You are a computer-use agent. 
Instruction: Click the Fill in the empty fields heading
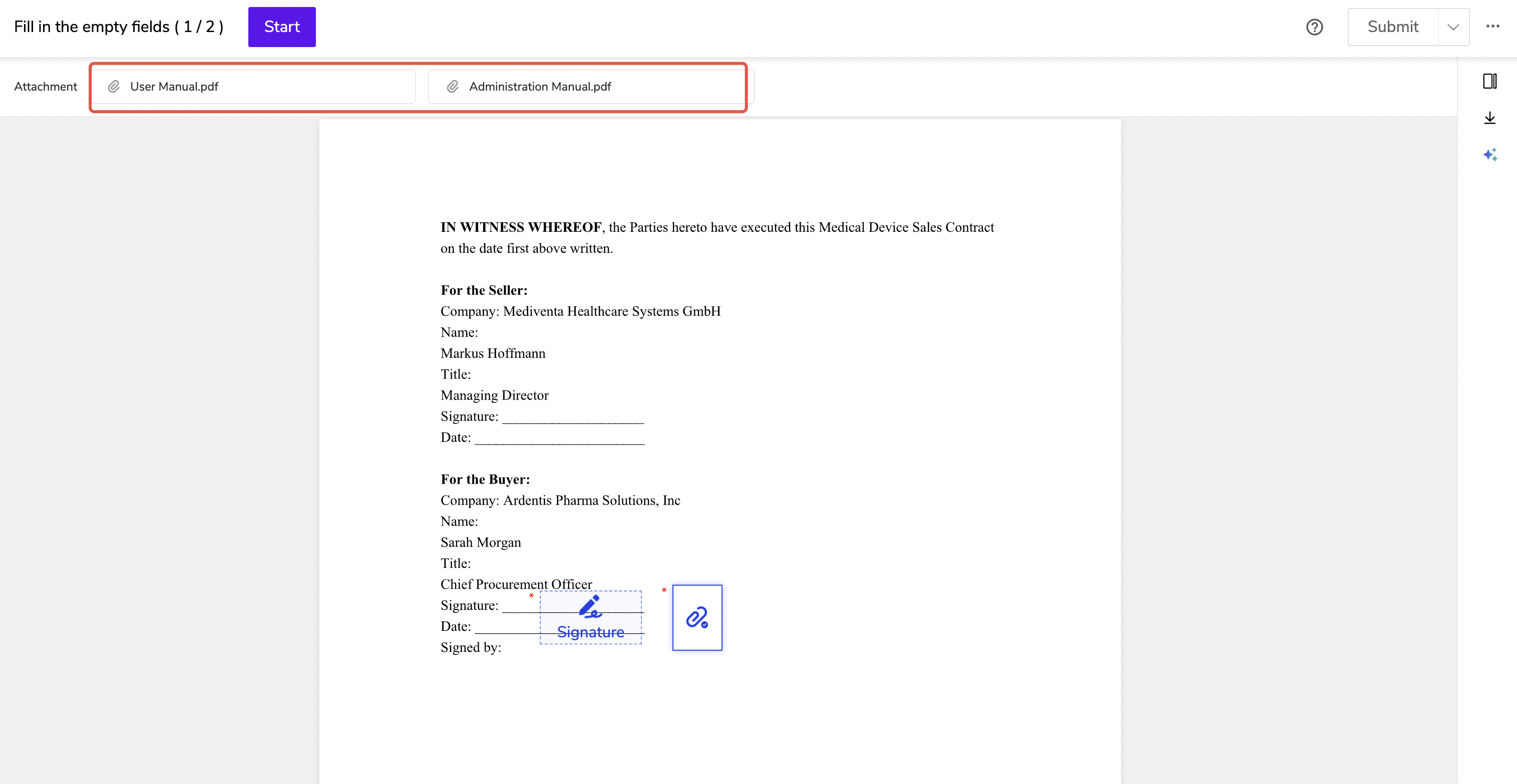pos(118,27)
